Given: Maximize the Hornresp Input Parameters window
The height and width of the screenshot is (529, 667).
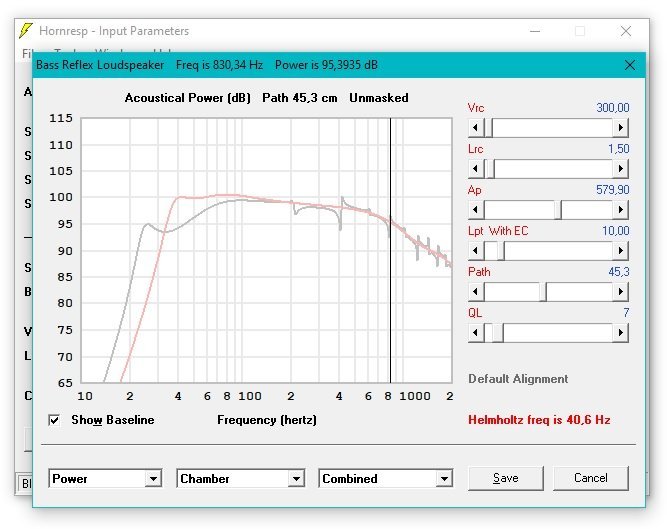Looking at the screenshot, I should tap(579, 30).
